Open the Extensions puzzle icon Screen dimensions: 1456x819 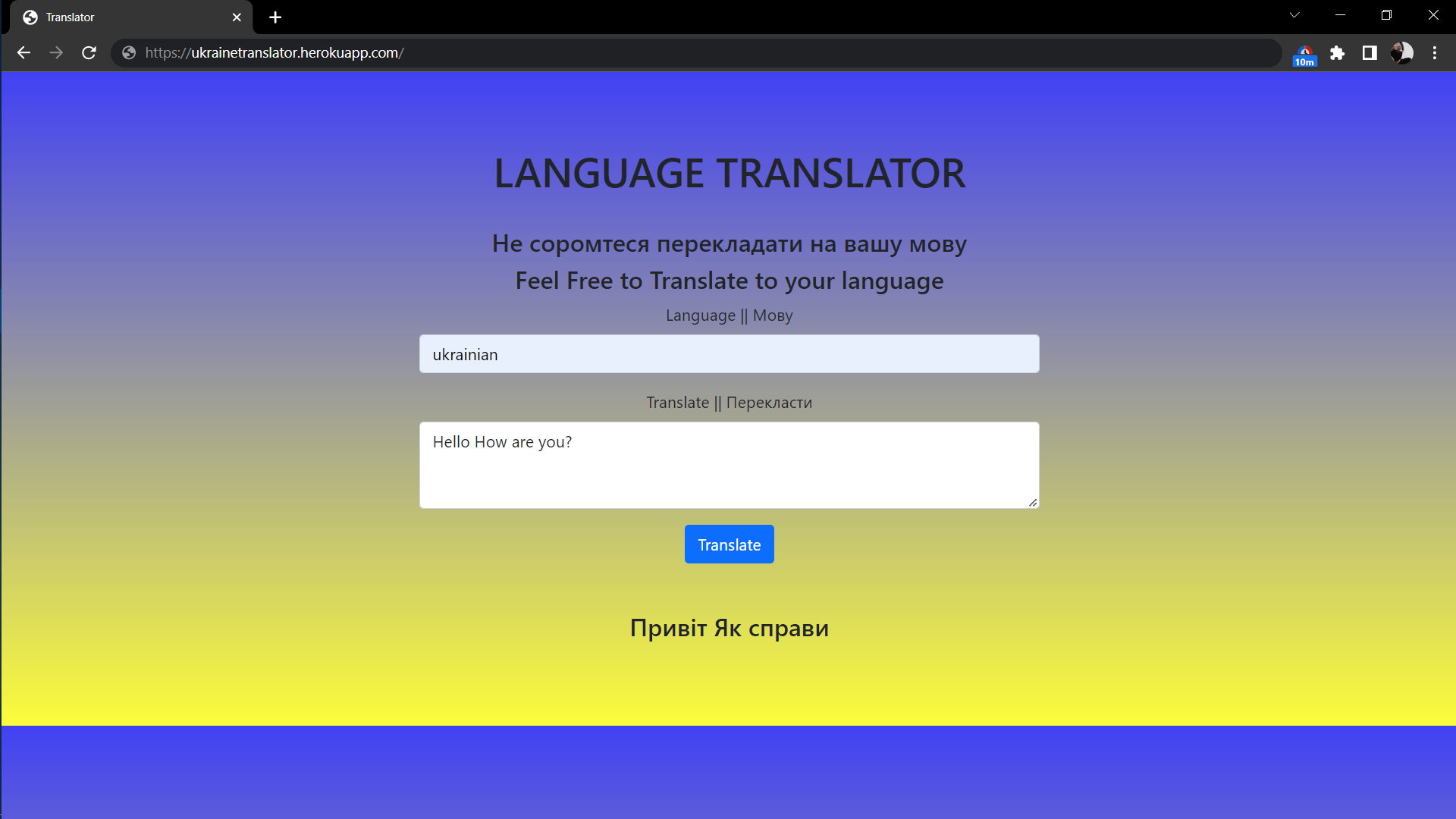1337,52
